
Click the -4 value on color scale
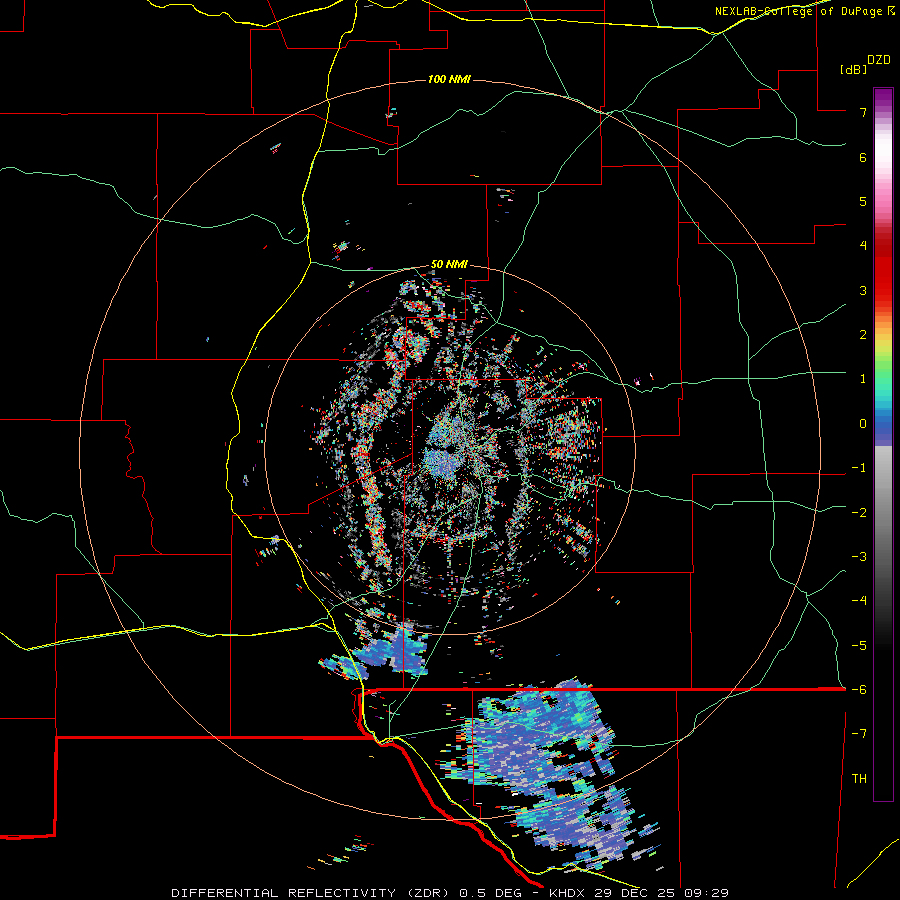859,600
